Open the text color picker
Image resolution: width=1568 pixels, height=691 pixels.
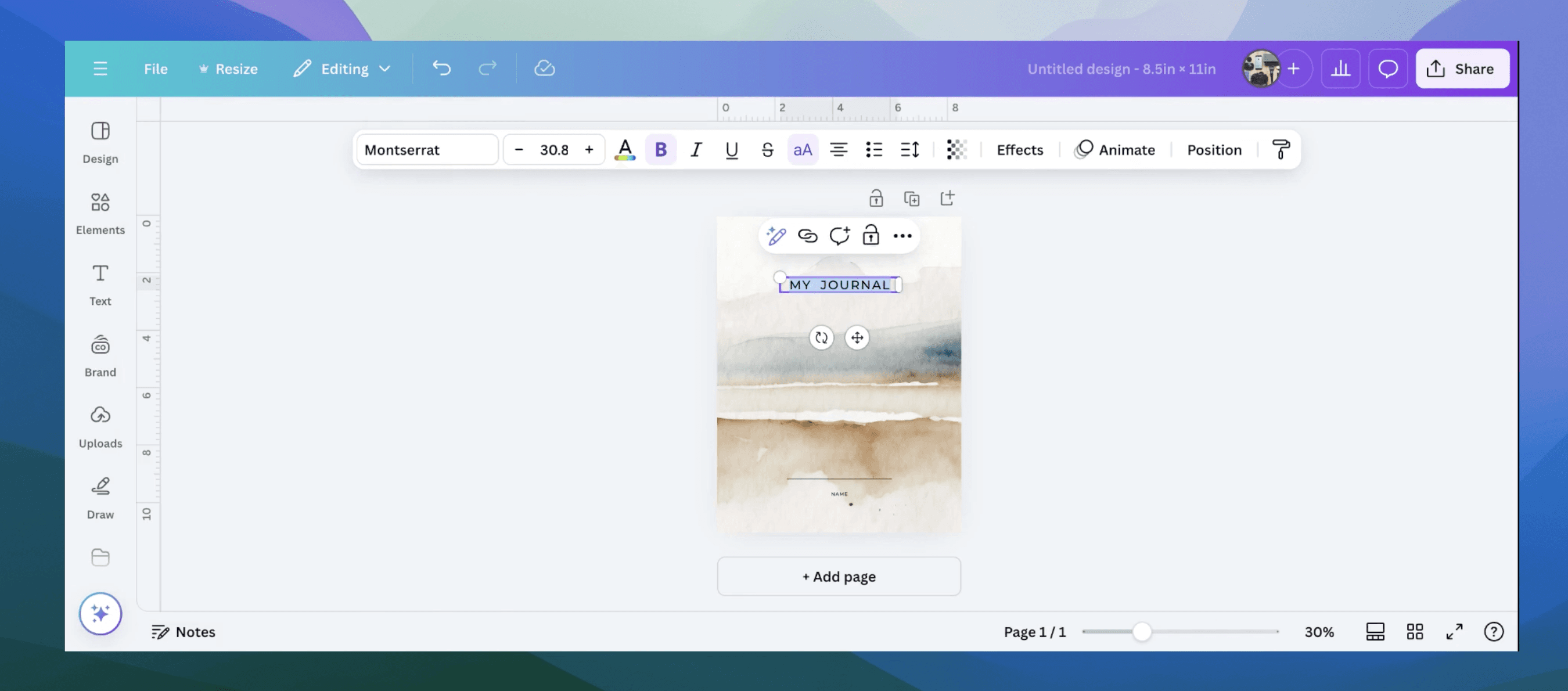(x=624, y=150)
